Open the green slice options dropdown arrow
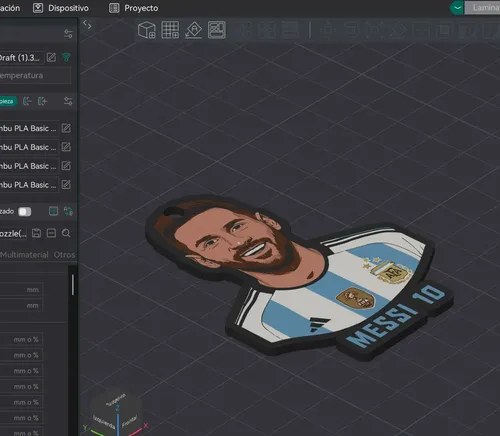This screenshot has width=500, height=436. (x=457, y=8)
